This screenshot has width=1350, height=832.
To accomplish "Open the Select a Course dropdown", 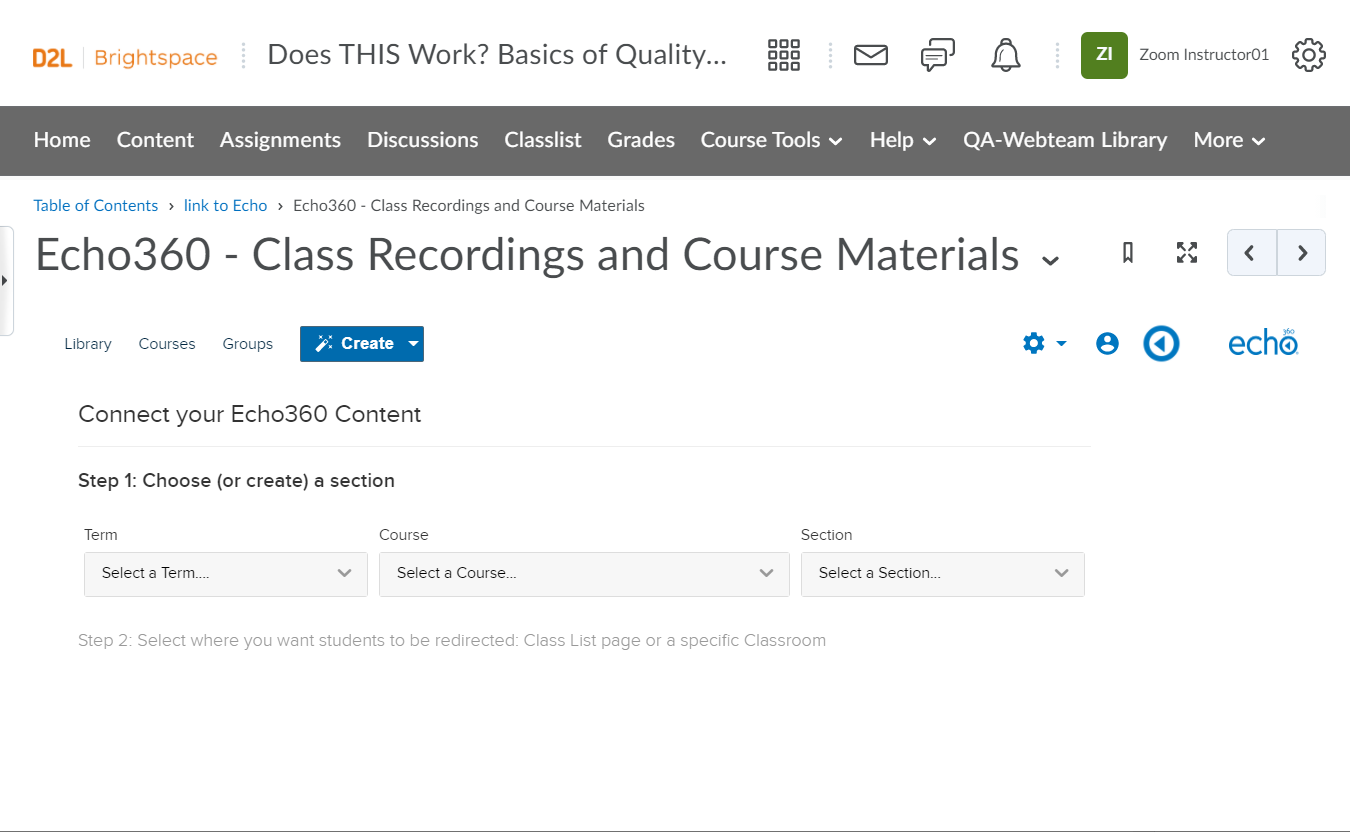I will 584,574.
